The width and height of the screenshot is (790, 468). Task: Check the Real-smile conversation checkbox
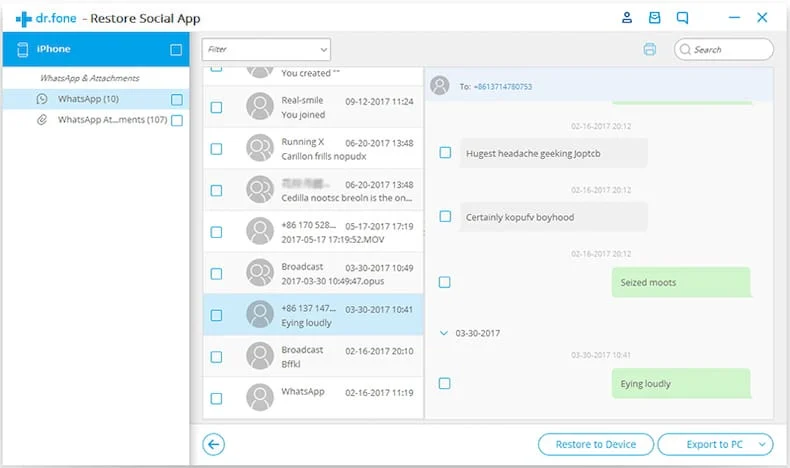point(216,107)
